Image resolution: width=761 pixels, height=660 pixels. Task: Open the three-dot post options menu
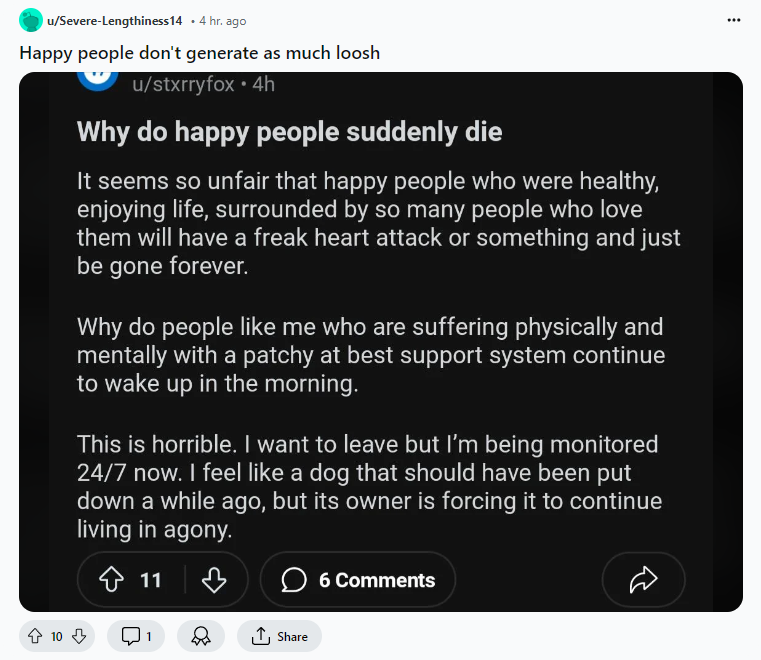click(x=734, y=20)
